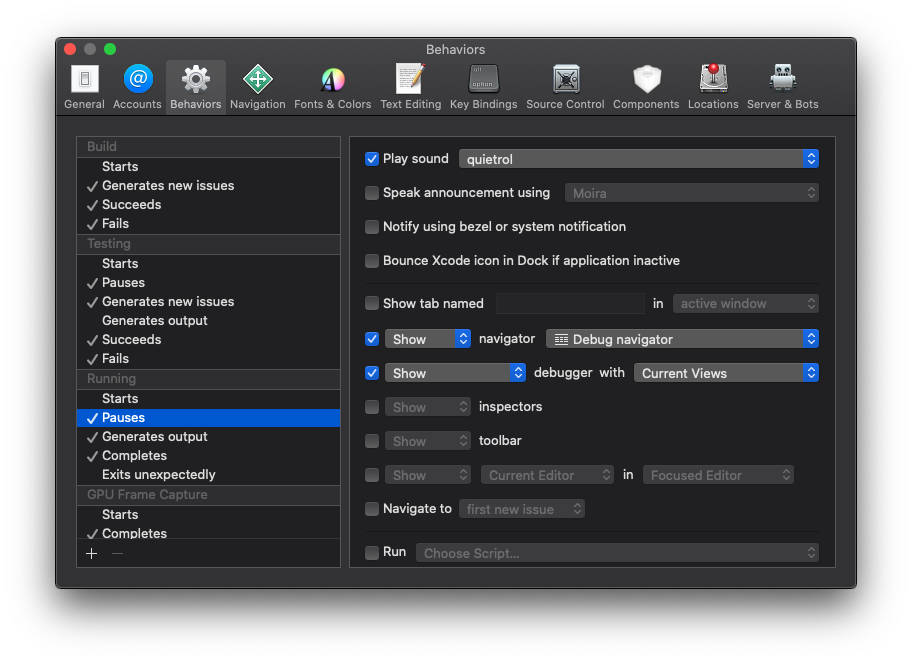
Task: Enable Notify using bezel or system notification
Action: [372, 227]
